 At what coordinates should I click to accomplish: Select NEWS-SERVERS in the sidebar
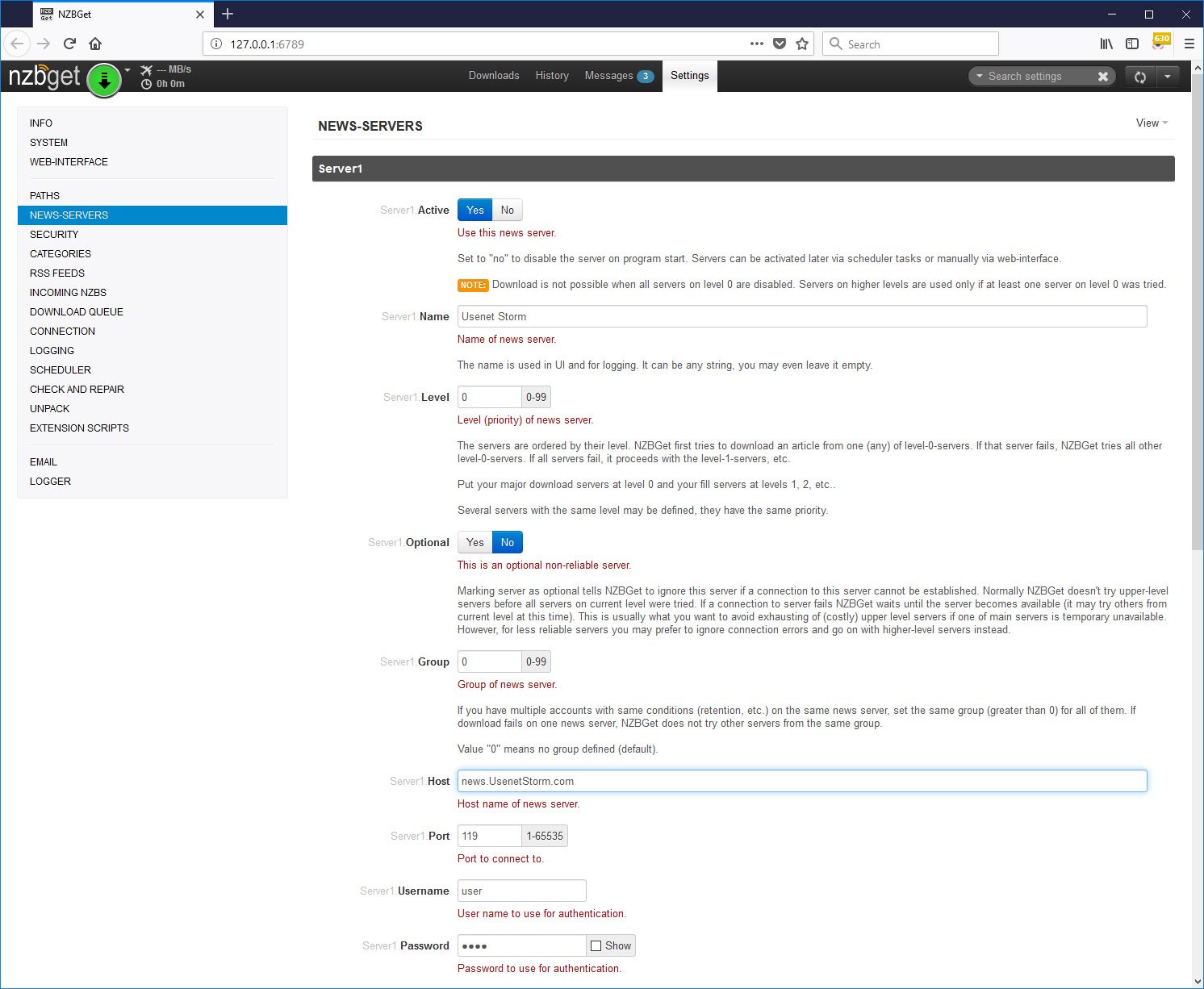coord(153,215)
